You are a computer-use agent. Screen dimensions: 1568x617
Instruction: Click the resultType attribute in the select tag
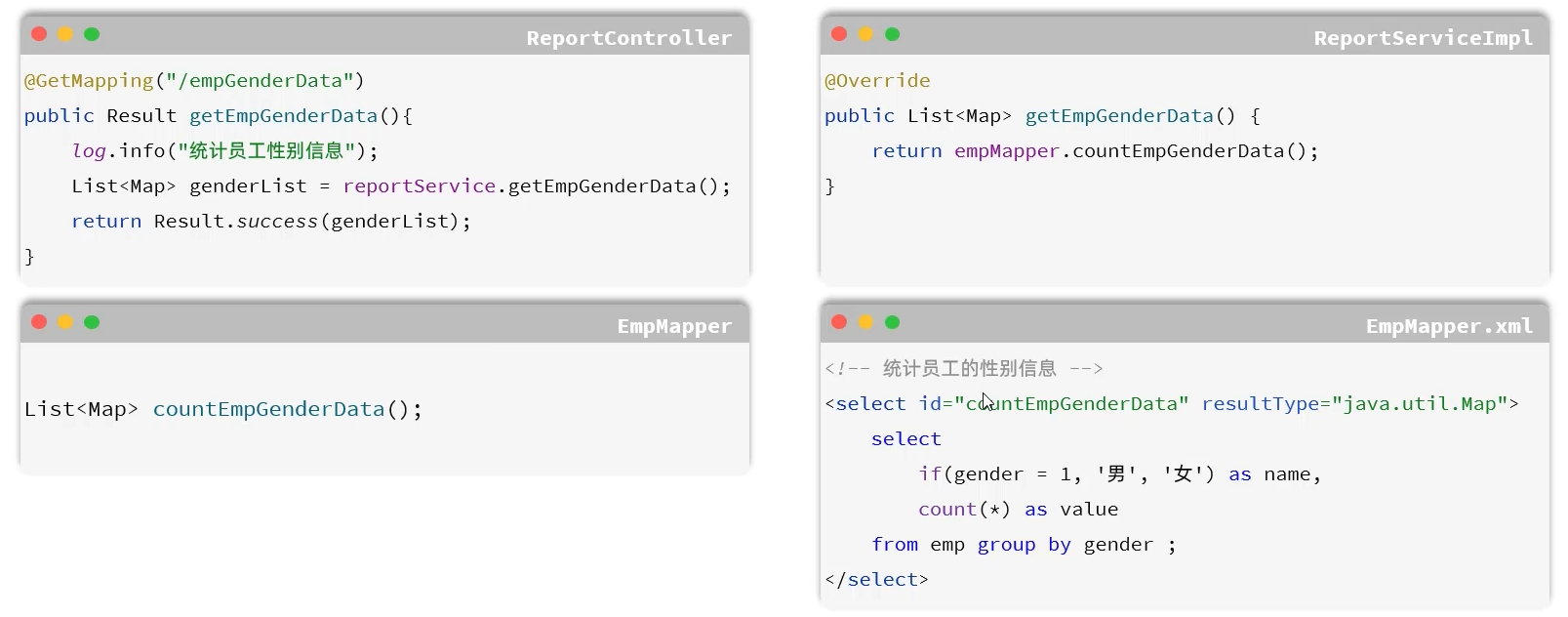pos(1260,404)
